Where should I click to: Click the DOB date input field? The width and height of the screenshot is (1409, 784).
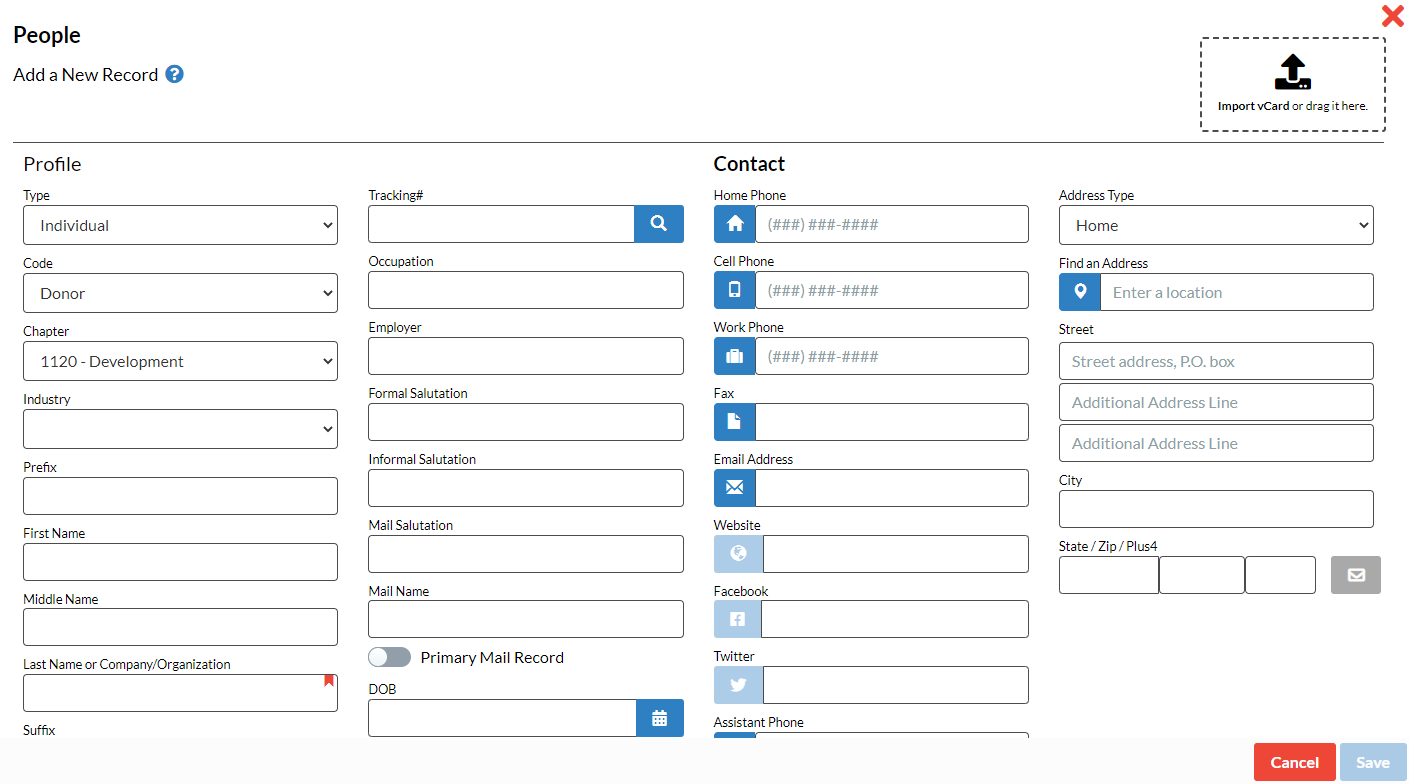coord(502,718)
